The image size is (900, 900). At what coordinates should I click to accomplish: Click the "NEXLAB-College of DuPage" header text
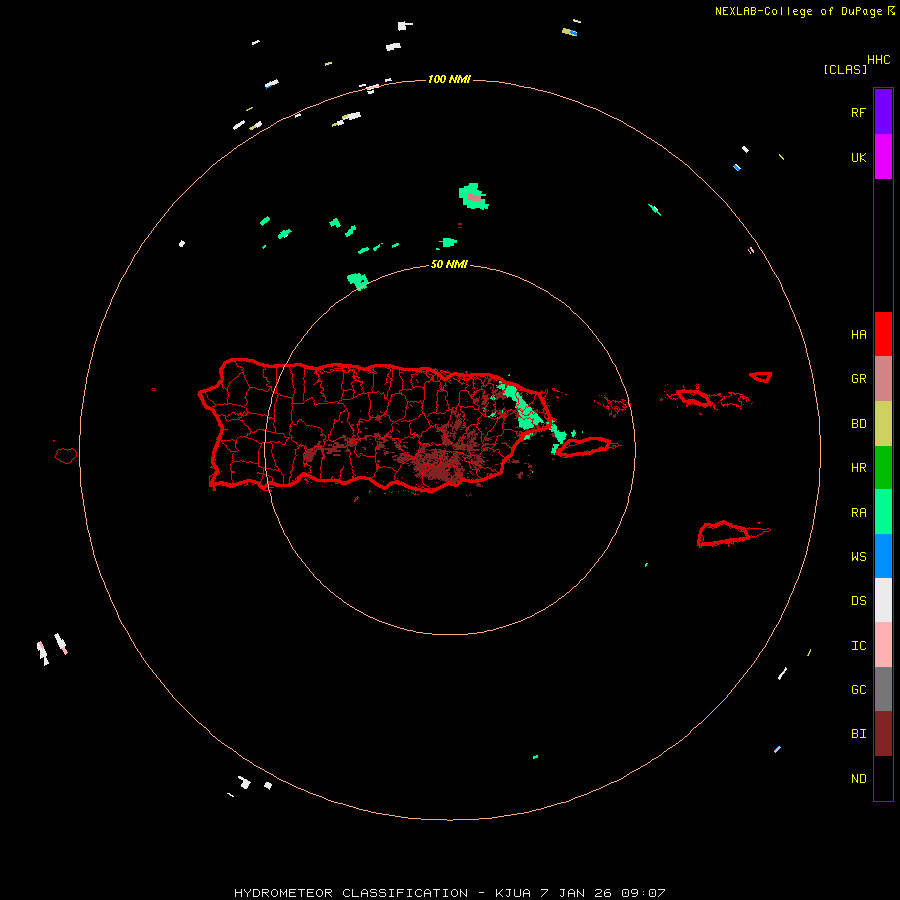click(799, 11)
